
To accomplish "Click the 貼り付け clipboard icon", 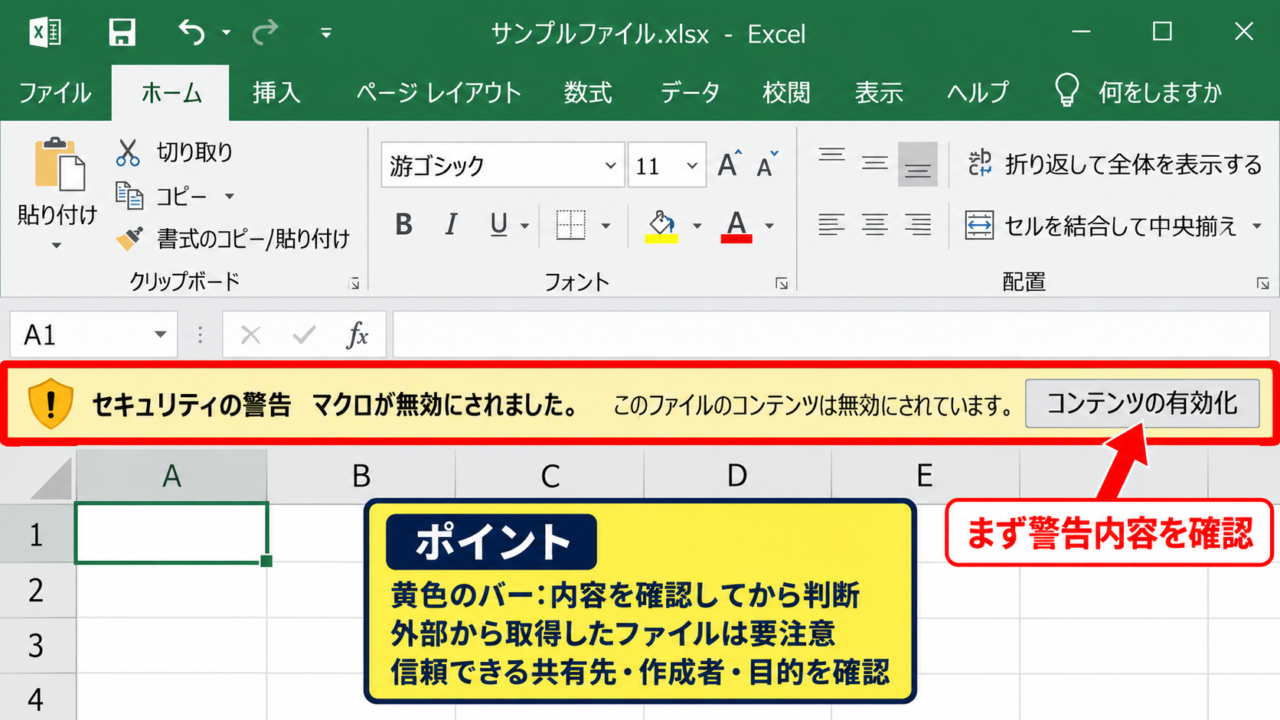I will tap(58, 164).
